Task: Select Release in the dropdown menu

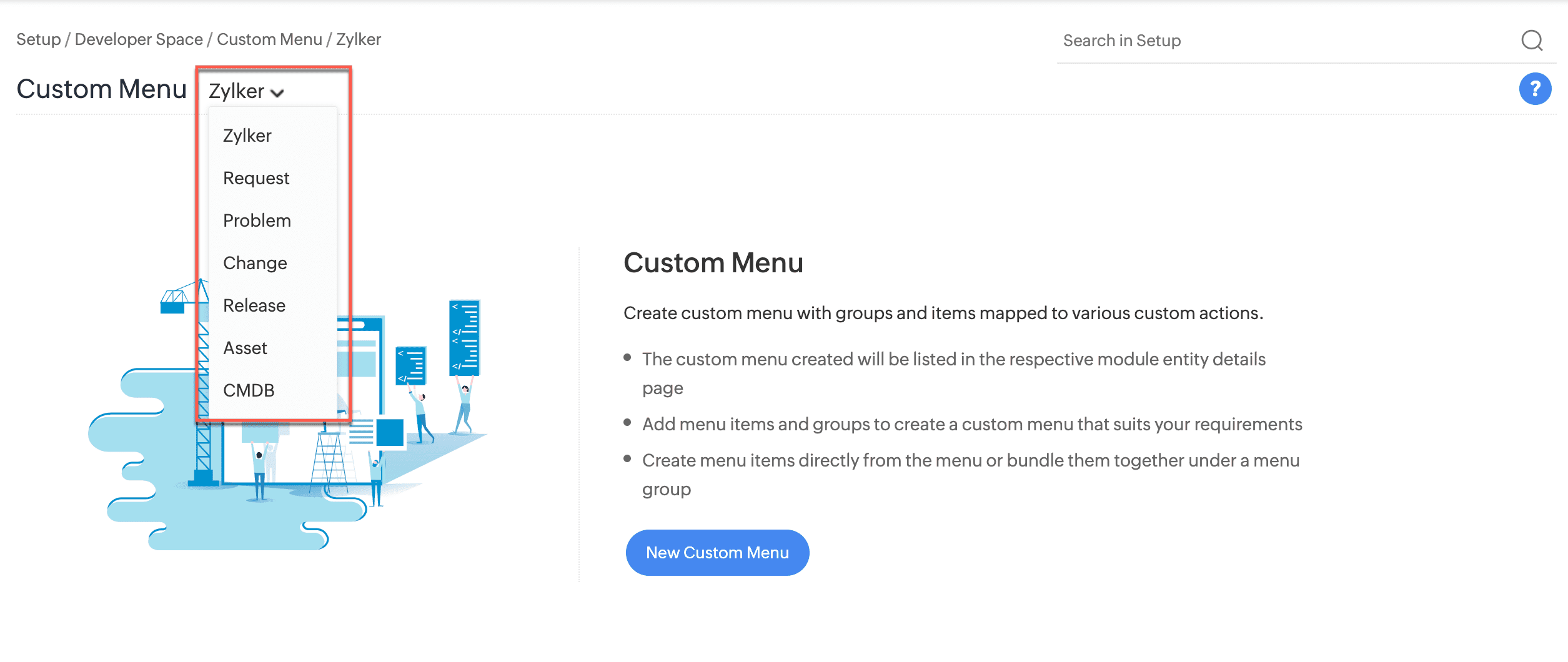Action: click(254, 305)
